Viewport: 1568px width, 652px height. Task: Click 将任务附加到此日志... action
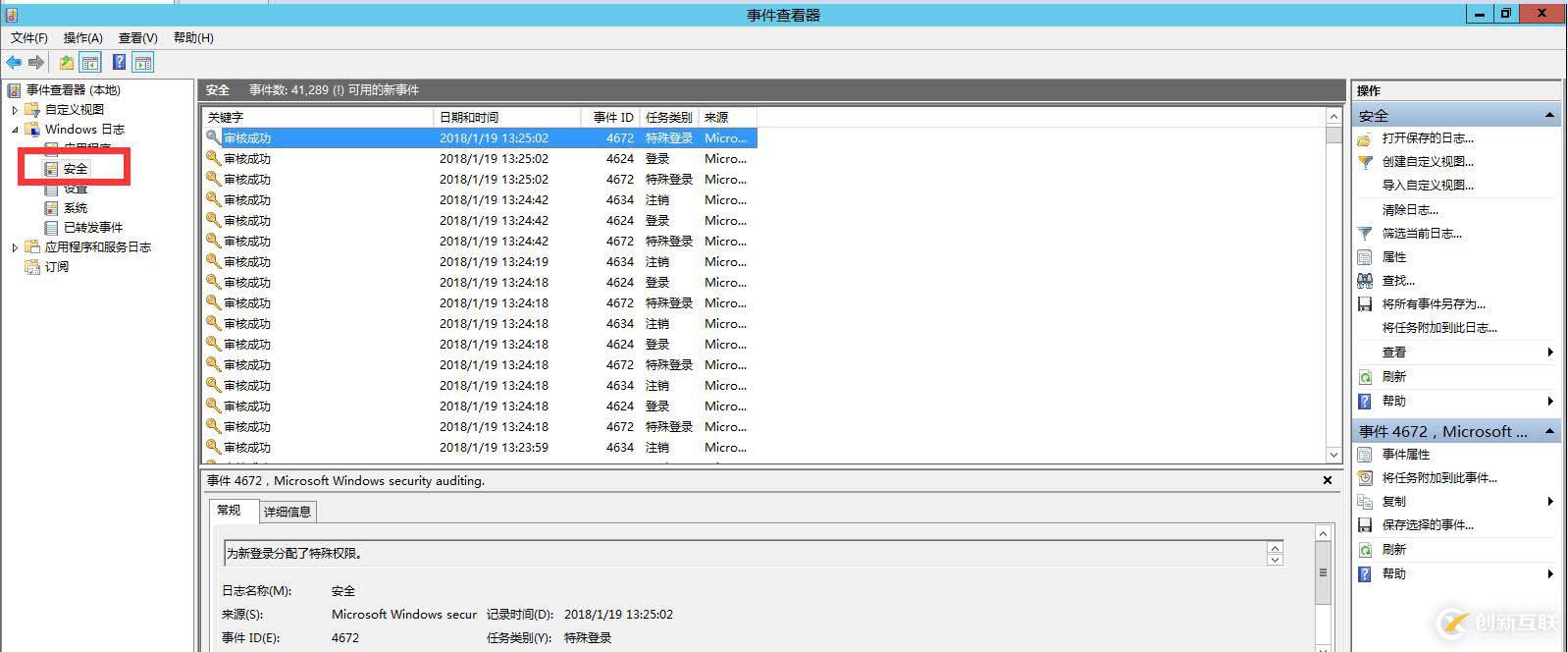click(1439, 328)
